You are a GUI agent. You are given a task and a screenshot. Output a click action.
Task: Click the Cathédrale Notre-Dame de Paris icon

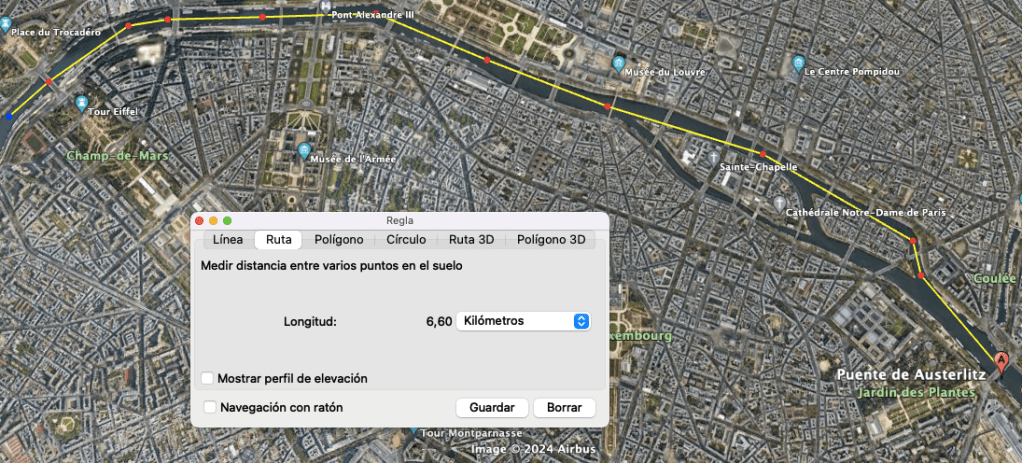pyautogui.click(x=780, y=202)
